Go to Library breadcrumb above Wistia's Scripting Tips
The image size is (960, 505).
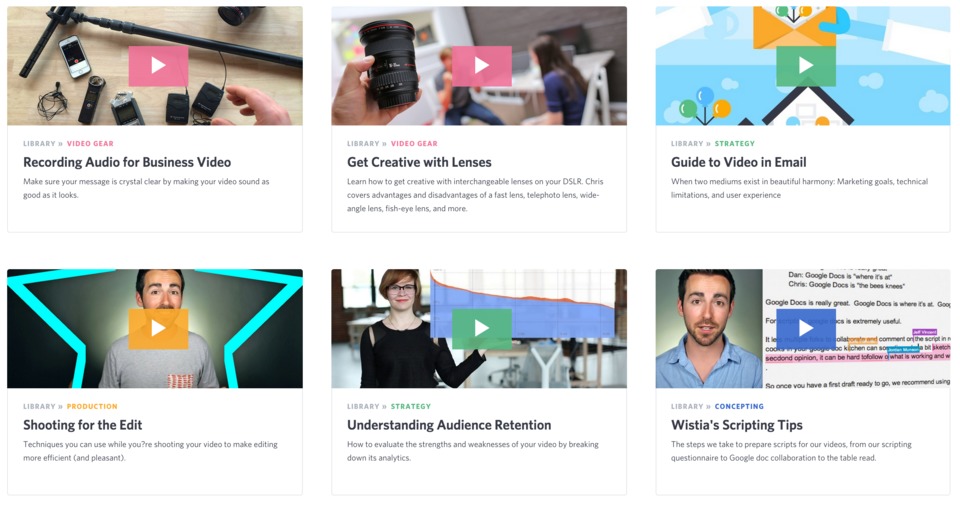click(687, 406)
